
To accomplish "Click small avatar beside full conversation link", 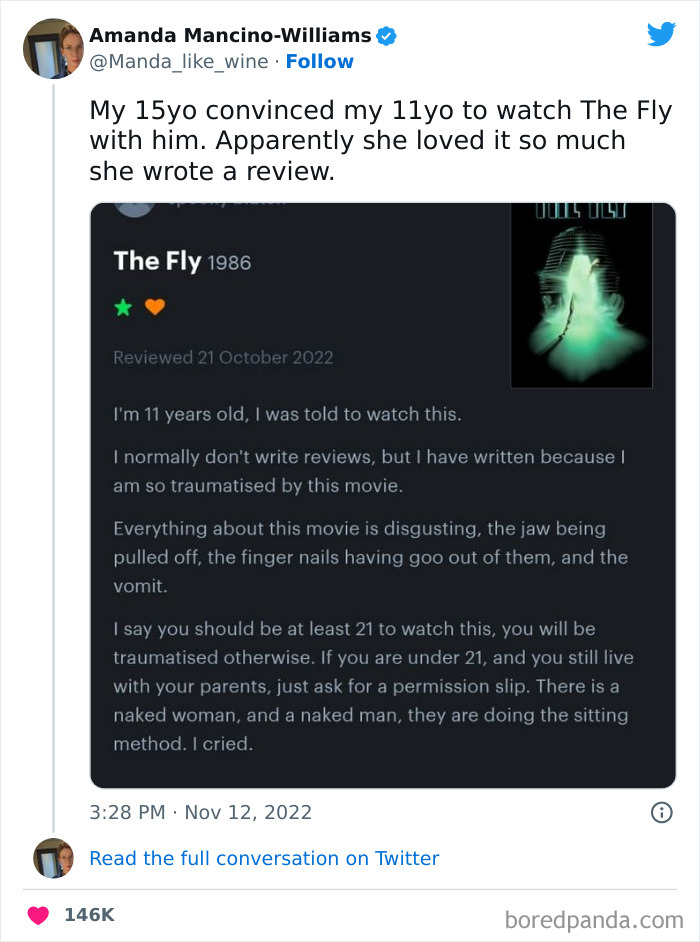I will pyautogui.click(x=53, y=858).
